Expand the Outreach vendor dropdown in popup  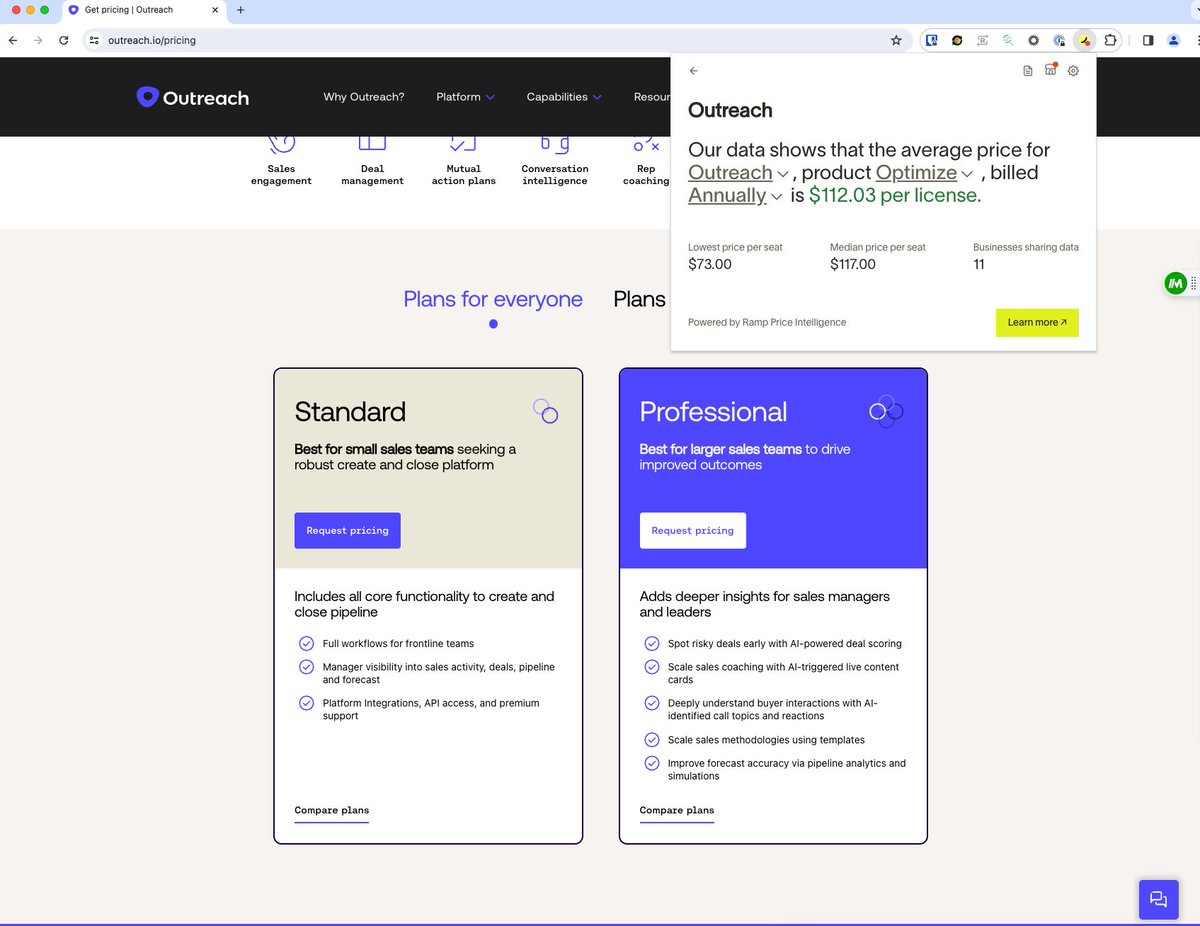point(739,172)
